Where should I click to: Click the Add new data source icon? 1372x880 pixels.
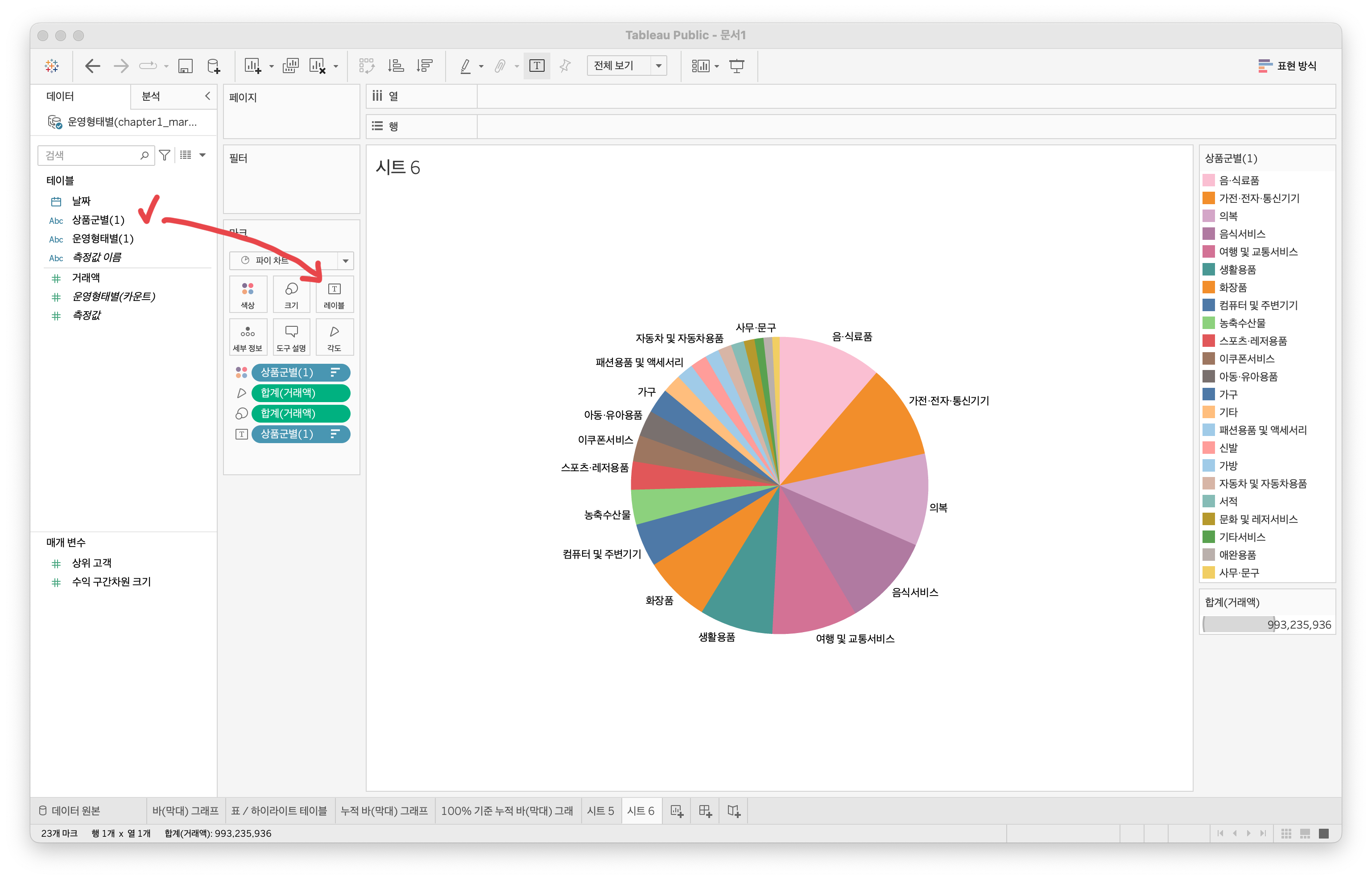coord(213,66)
